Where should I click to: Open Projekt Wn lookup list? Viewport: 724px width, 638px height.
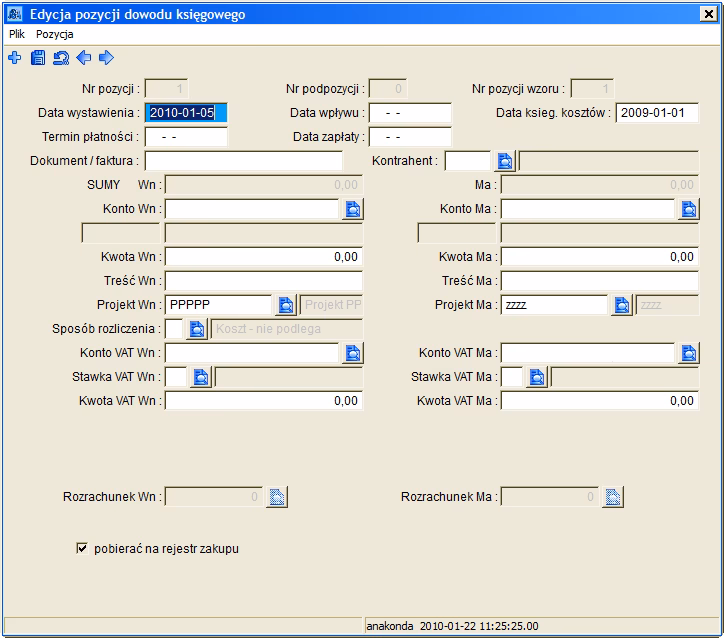click(x=285, y=305)
